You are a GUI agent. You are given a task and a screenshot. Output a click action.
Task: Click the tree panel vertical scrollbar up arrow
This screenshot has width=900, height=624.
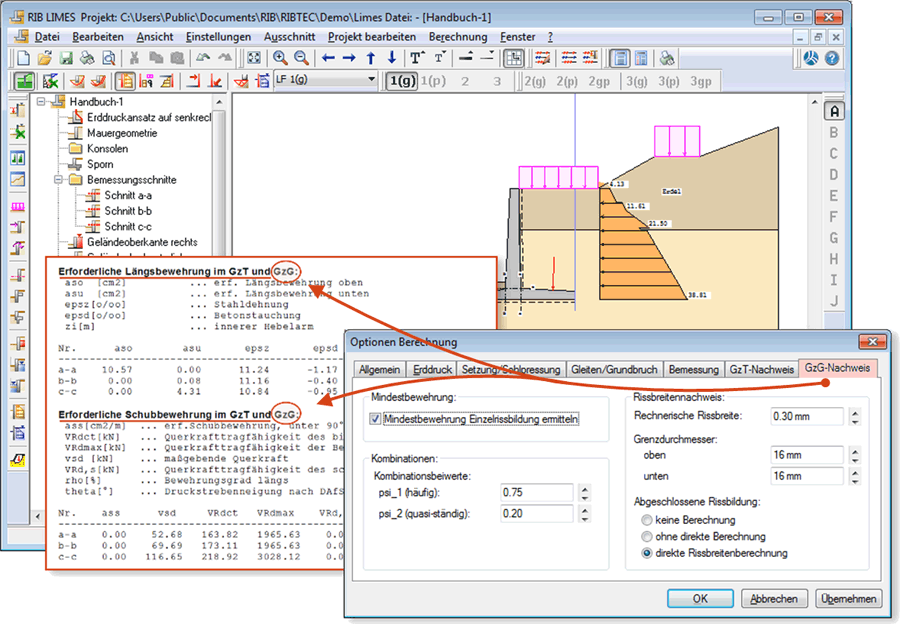219,102
